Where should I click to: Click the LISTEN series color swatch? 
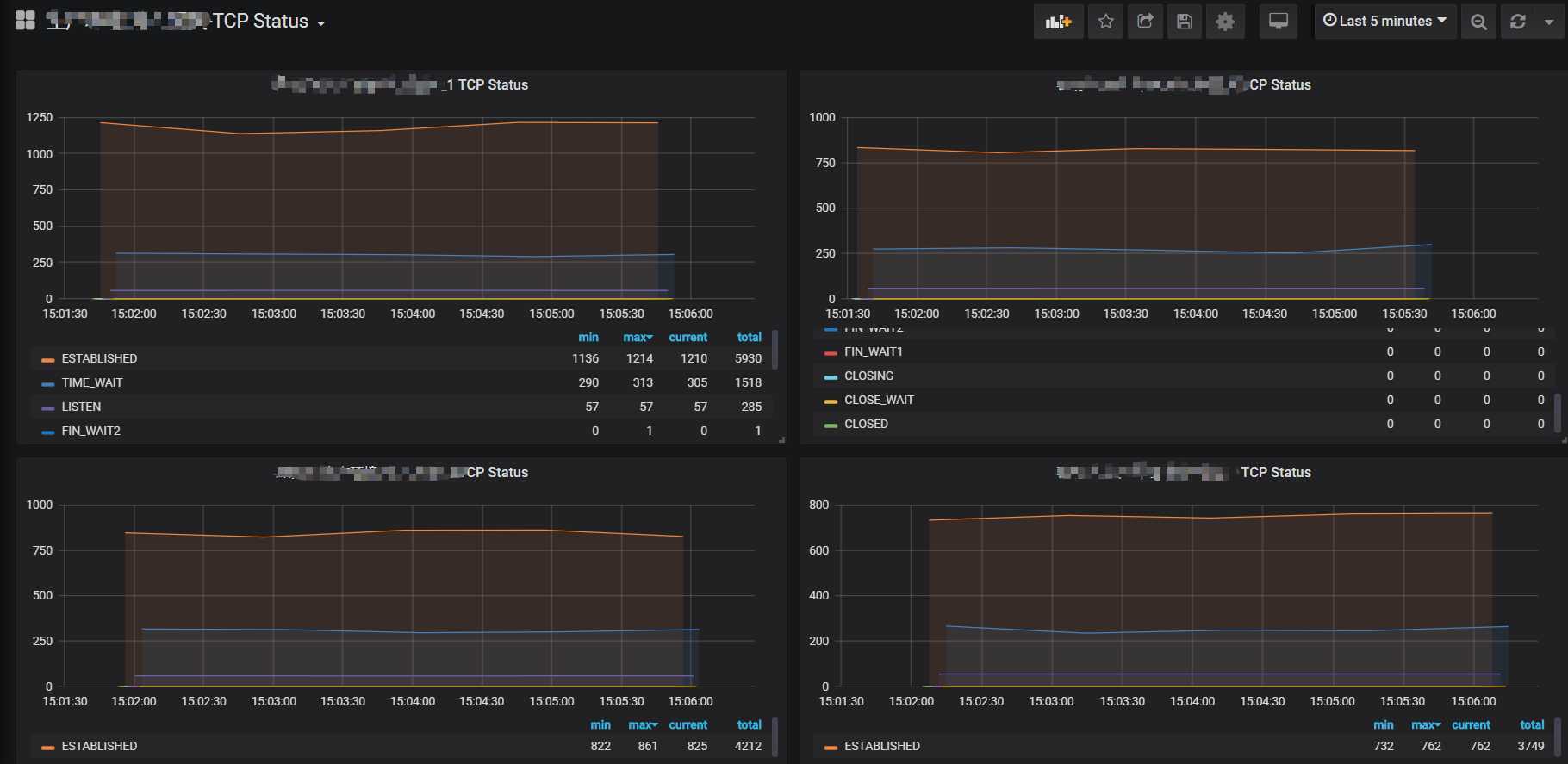[x=48, y=407]
